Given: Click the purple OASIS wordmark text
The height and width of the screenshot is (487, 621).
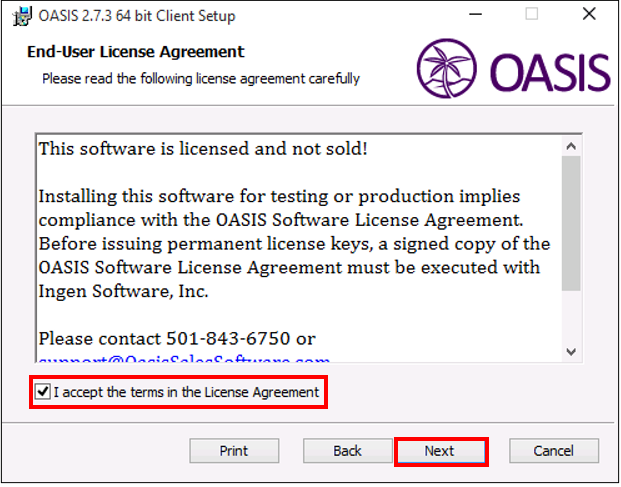Looking at the screenshot, I should pyautogui.click(x=550, y=72).
